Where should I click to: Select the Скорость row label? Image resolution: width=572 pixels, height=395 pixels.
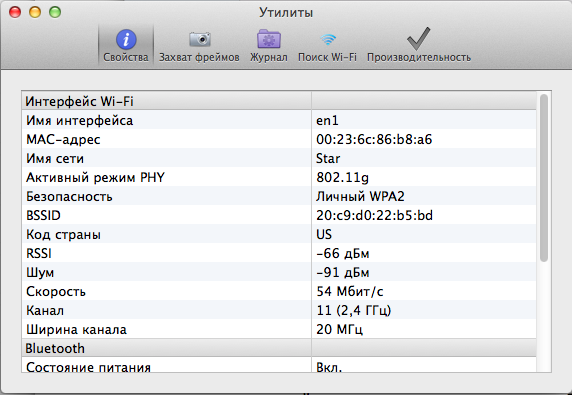coord(56,291)
